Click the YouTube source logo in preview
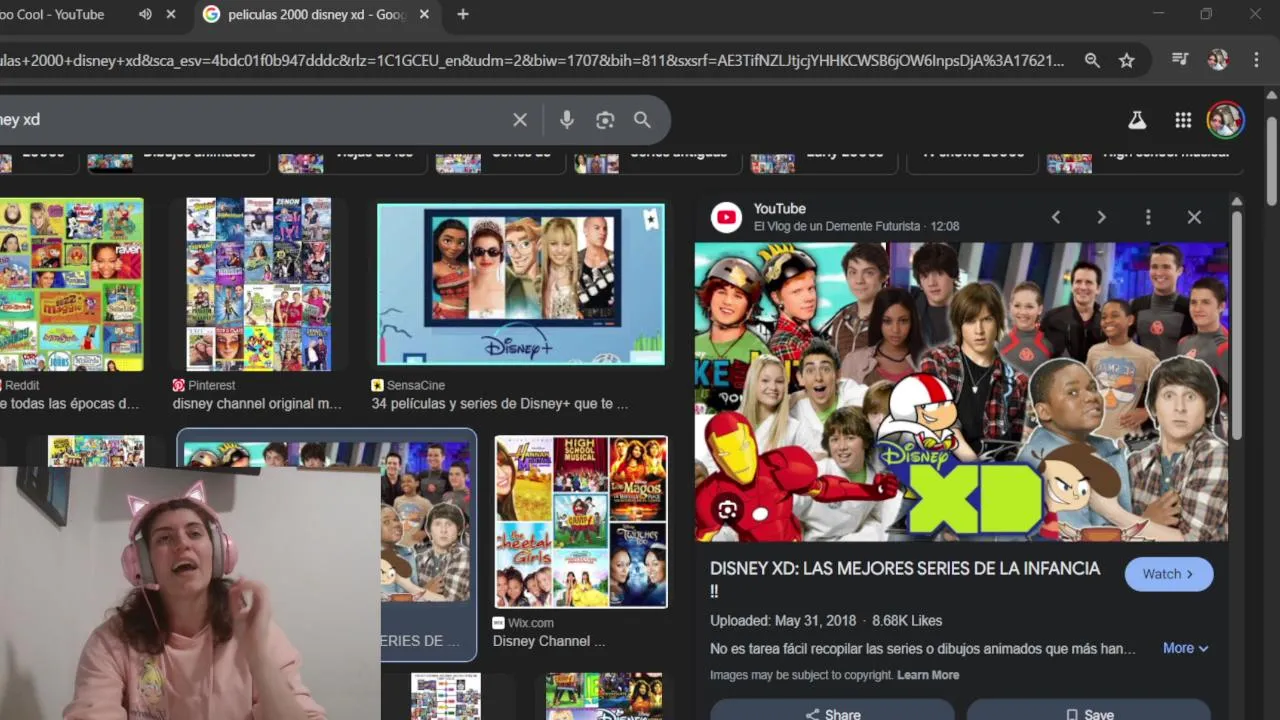Screen dimensions: 1280x720 point(727,217)
